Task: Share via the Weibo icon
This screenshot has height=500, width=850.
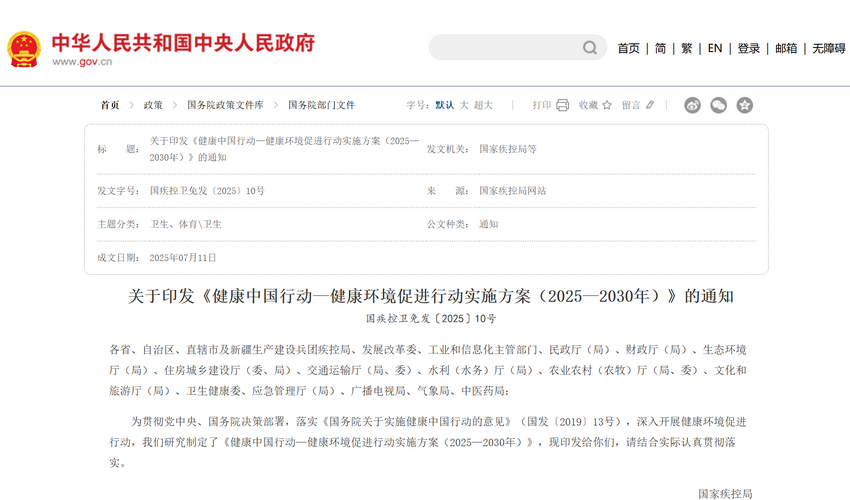Action: (x=692, y=105)
